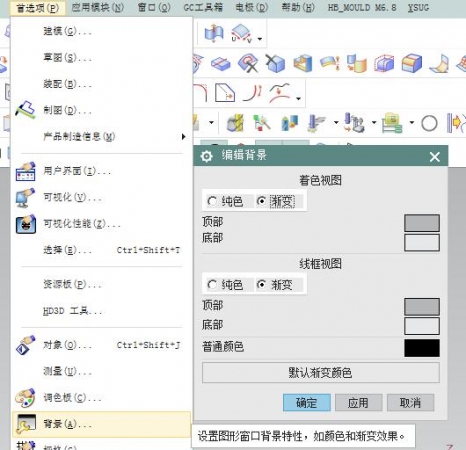Expand the 产品制造信息(M) submenu arrow
466x450 pixels.
tap(183, 137)
